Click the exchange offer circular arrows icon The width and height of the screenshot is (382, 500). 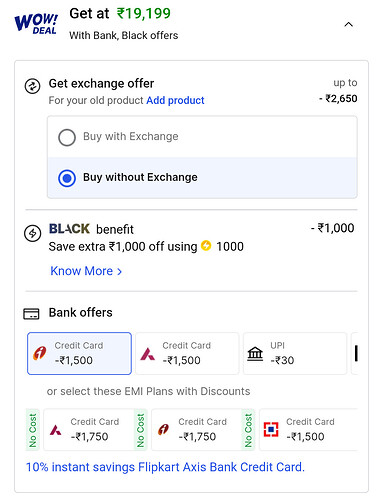[x=32, y=86]
